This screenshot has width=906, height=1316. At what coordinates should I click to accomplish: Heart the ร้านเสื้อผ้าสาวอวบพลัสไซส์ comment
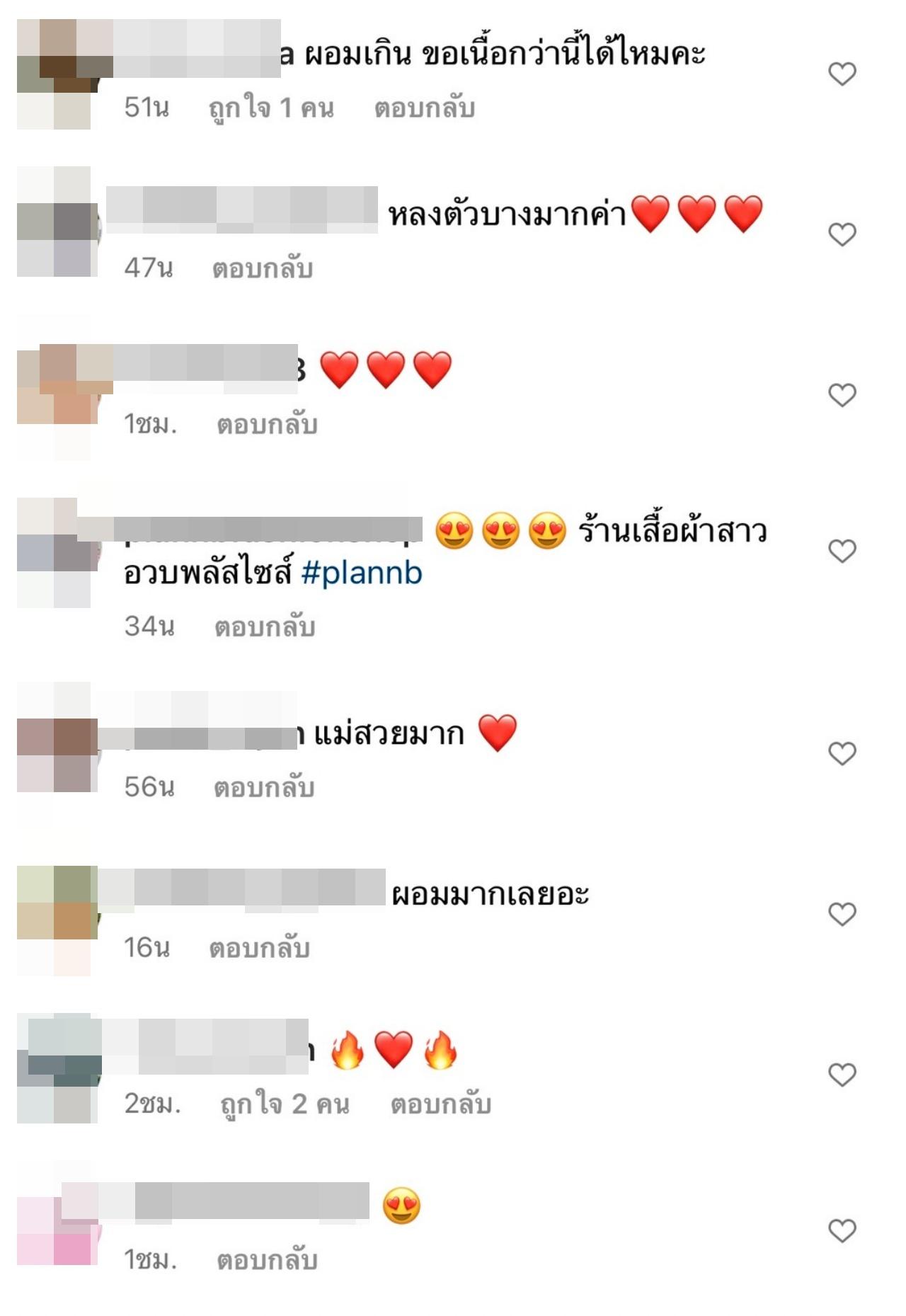click(842, 551)
